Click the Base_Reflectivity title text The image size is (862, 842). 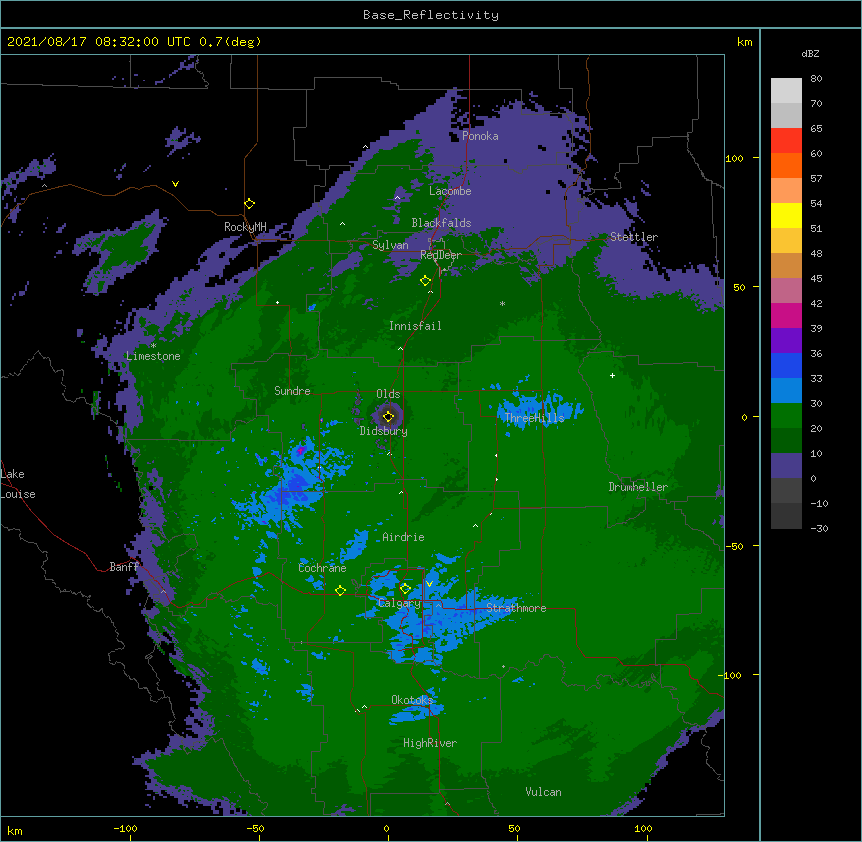pyautogui.click(x=431, y=15)
